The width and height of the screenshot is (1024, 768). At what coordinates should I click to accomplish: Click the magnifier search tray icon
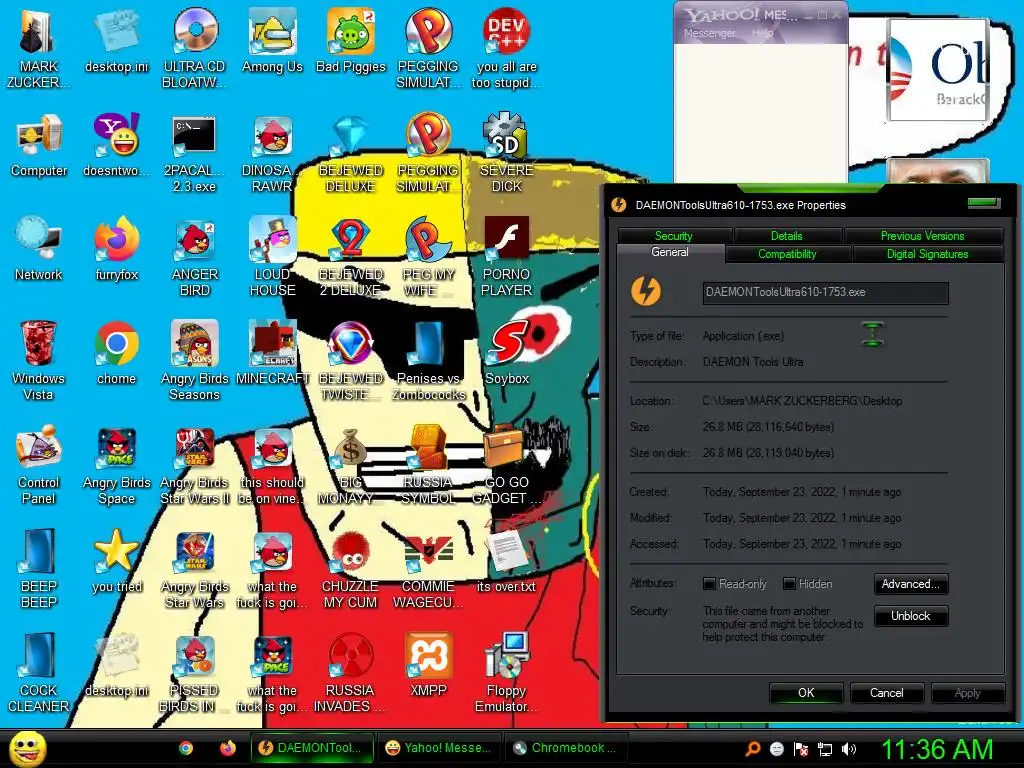(752, 749)
